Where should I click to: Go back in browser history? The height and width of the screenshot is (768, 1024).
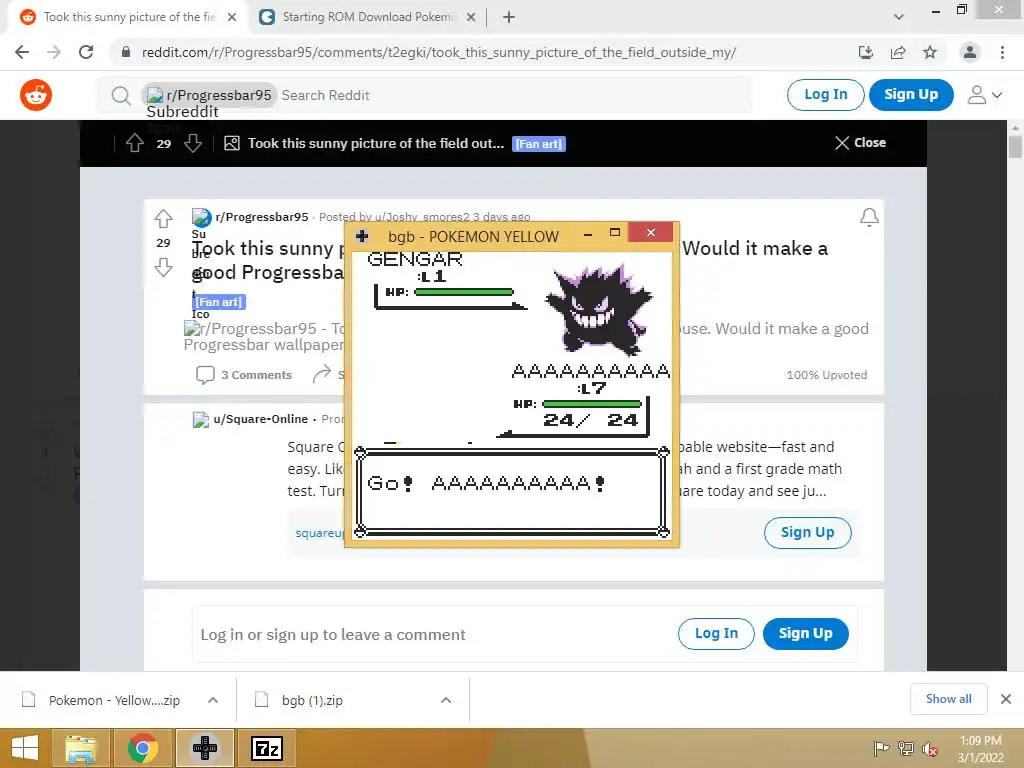tap(22, 52)
